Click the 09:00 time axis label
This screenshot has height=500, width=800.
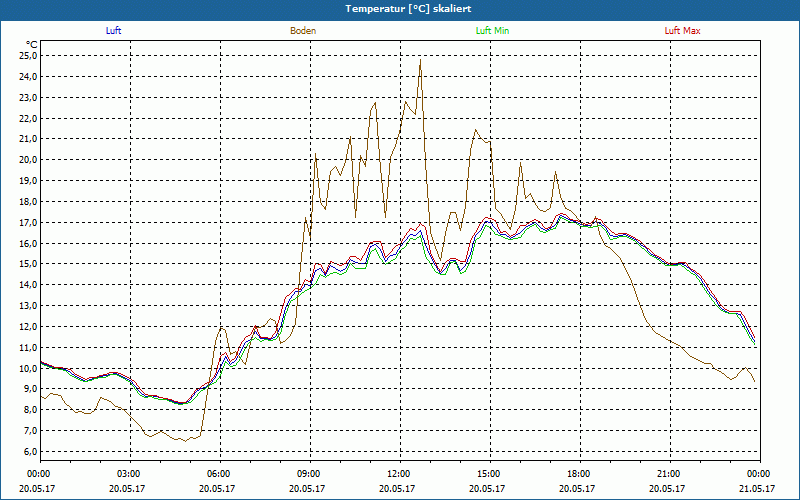pos(310,474)
